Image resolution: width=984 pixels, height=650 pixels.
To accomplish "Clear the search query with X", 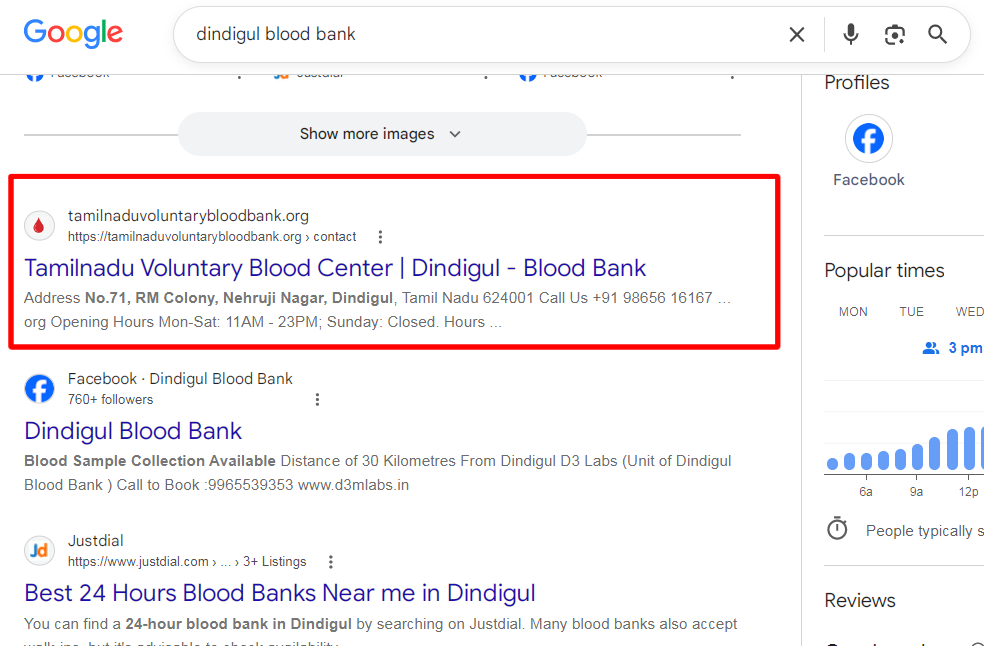I will pyautogui.click(x=796, y=35).
